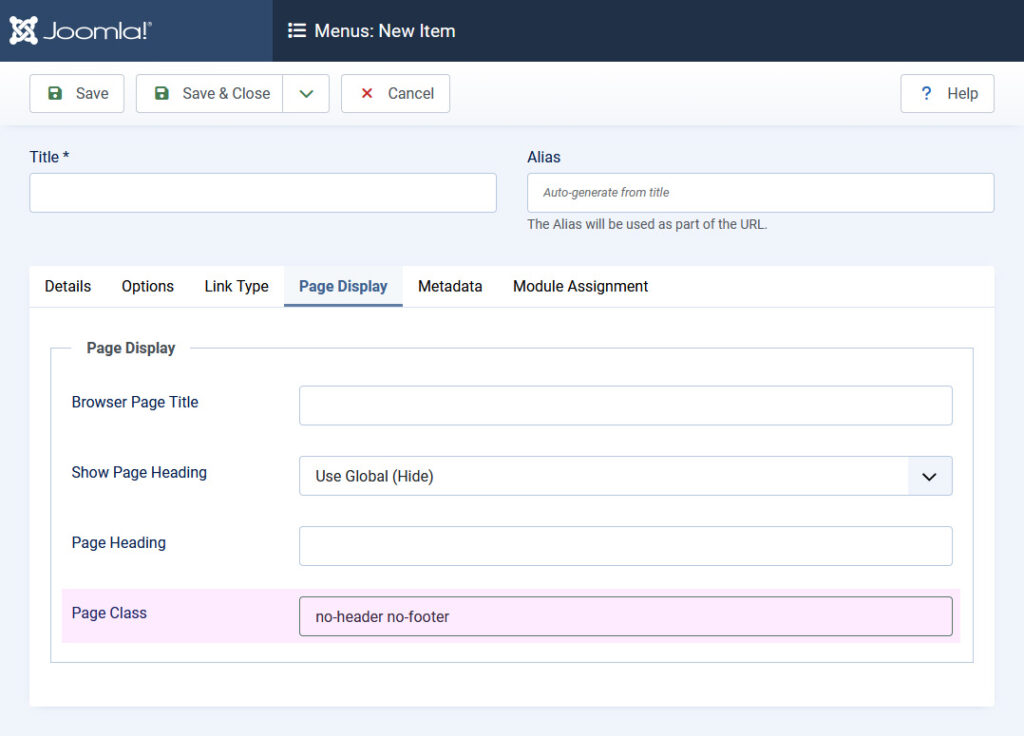Image resolution: width=1024 pixels, height=736 pixels.
Task: Click the Show Page Heading chevron arrow
Action: 929,476
